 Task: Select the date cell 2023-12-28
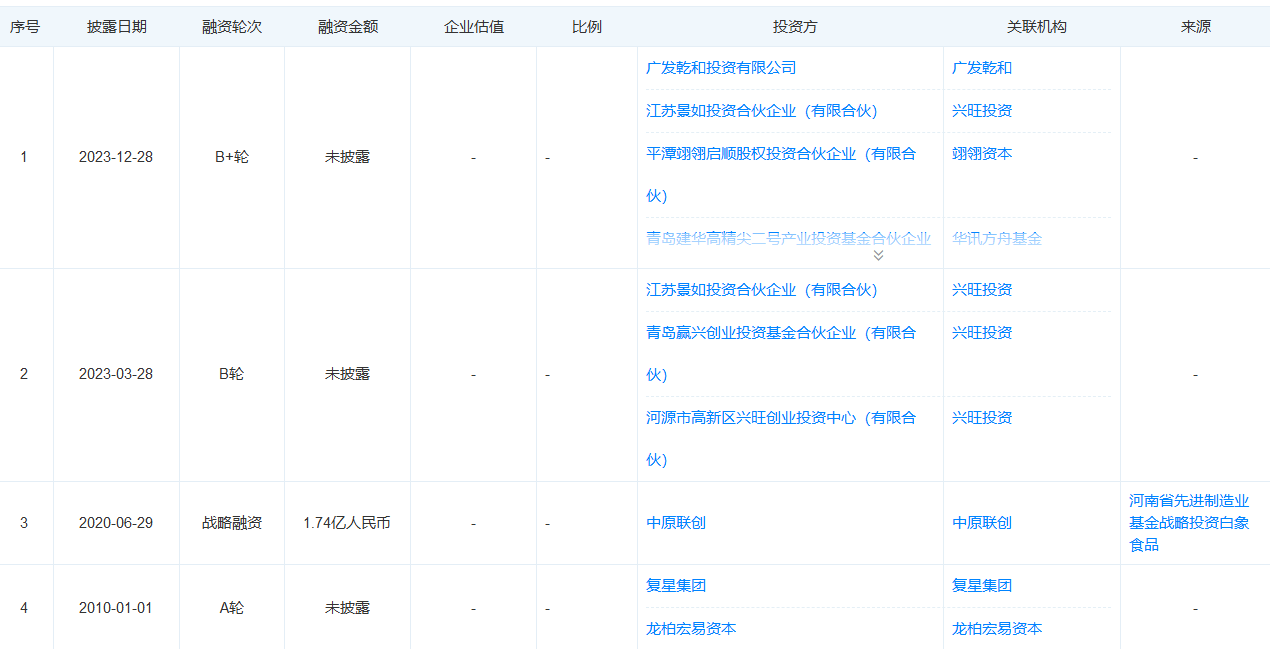pos(116,158)
